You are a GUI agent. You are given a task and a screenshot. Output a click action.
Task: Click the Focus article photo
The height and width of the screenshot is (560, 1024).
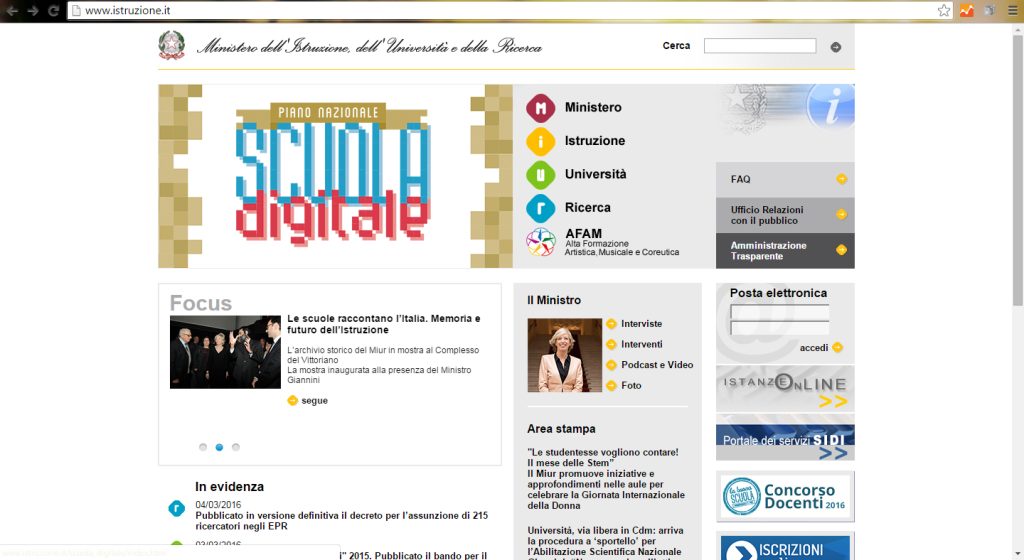click(x=225, y=352)
